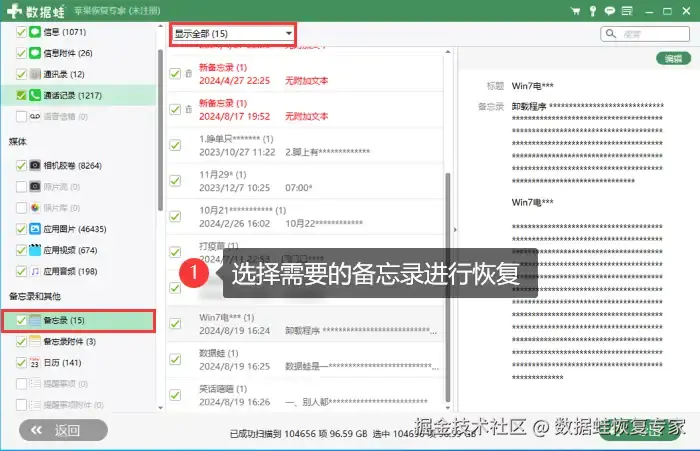The width and height of the screenshot is (700, 451).
Task: Click the 编辑 button
Action: (673, 58)
